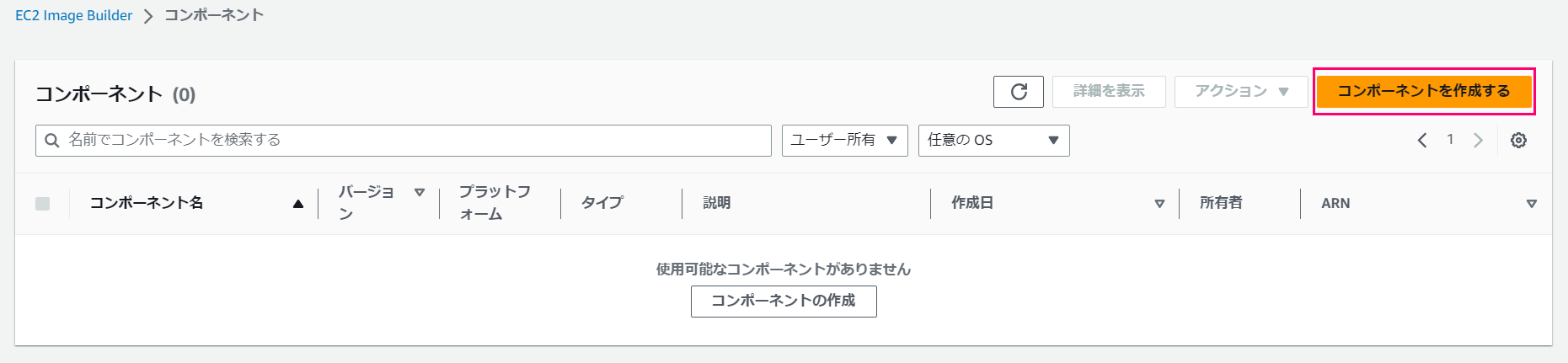The height and width of the screenshot is (363, 1568).
Task: Click the 説明 column header
Action: [x=717, y=203]
